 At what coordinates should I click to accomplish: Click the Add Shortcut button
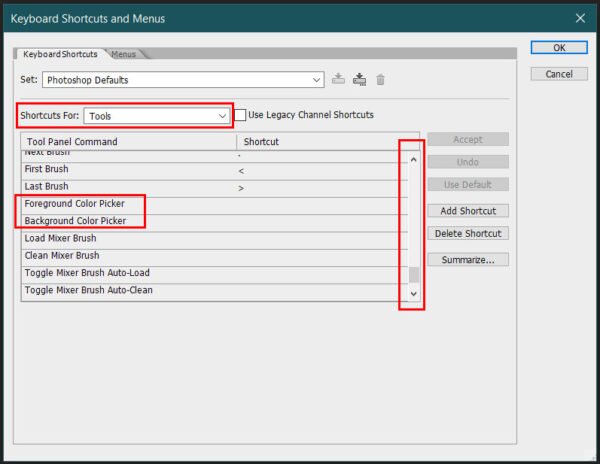point(468,211)
